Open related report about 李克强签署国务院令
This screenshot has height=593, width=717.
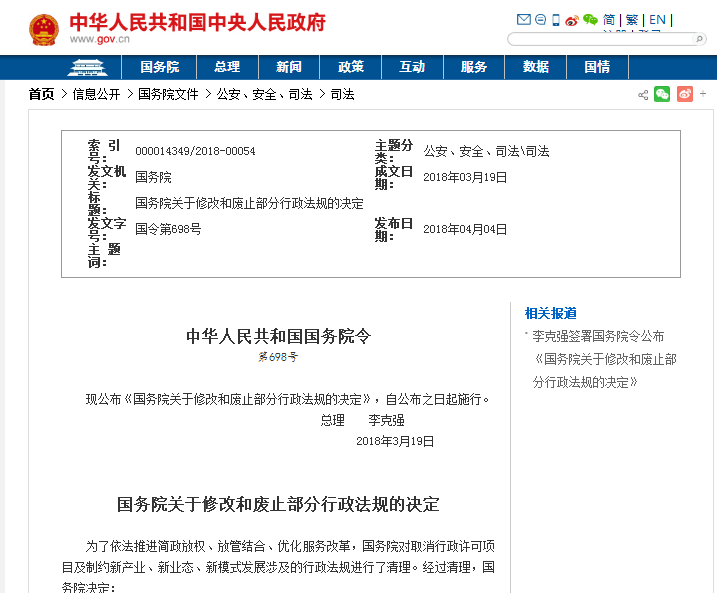(x=598, y=336)
